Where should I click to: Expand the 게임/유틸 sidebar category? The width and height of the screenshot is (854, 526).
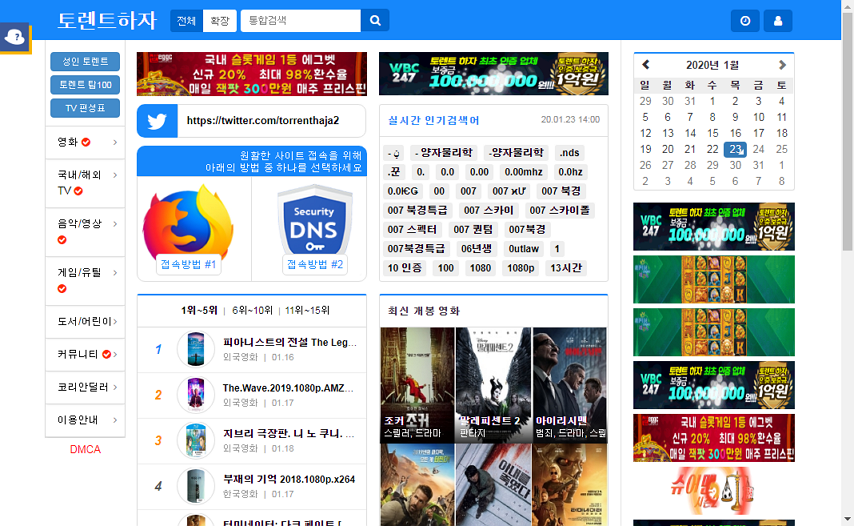pos(86,281)
